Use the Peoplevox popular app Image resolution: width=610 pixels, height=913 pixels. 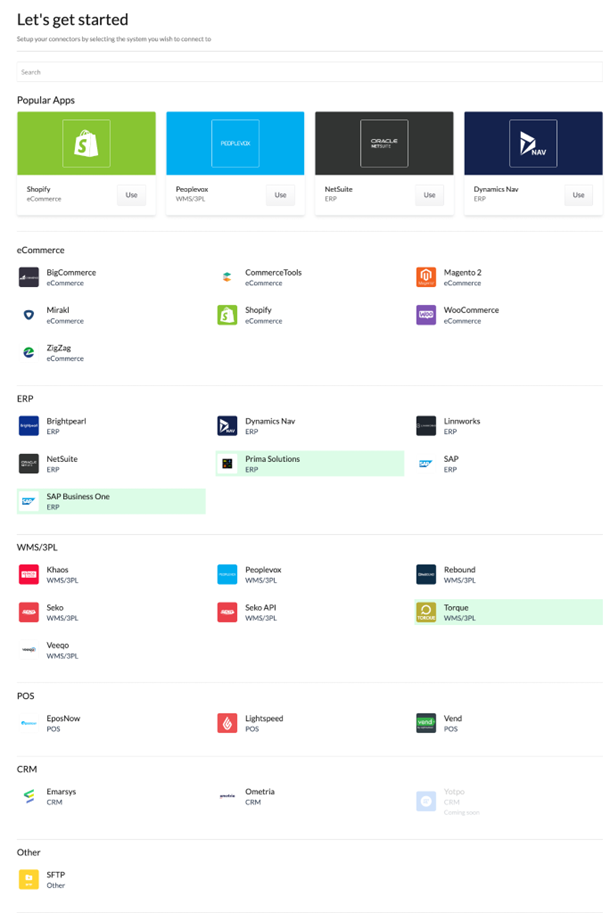click(281, 195)
